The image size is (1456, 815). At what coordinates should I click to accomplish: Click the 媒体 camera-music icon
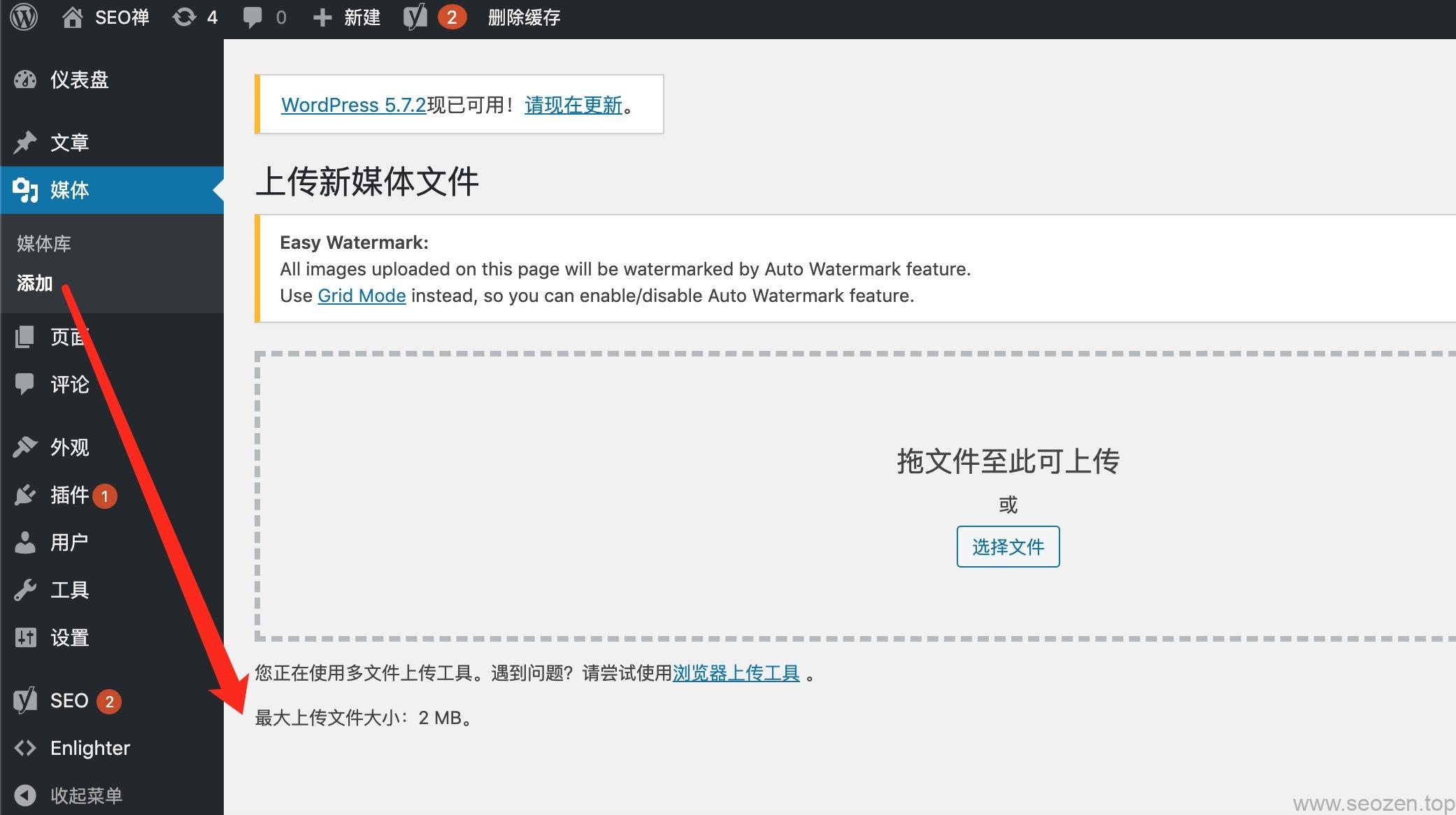[x=25, y=190]
